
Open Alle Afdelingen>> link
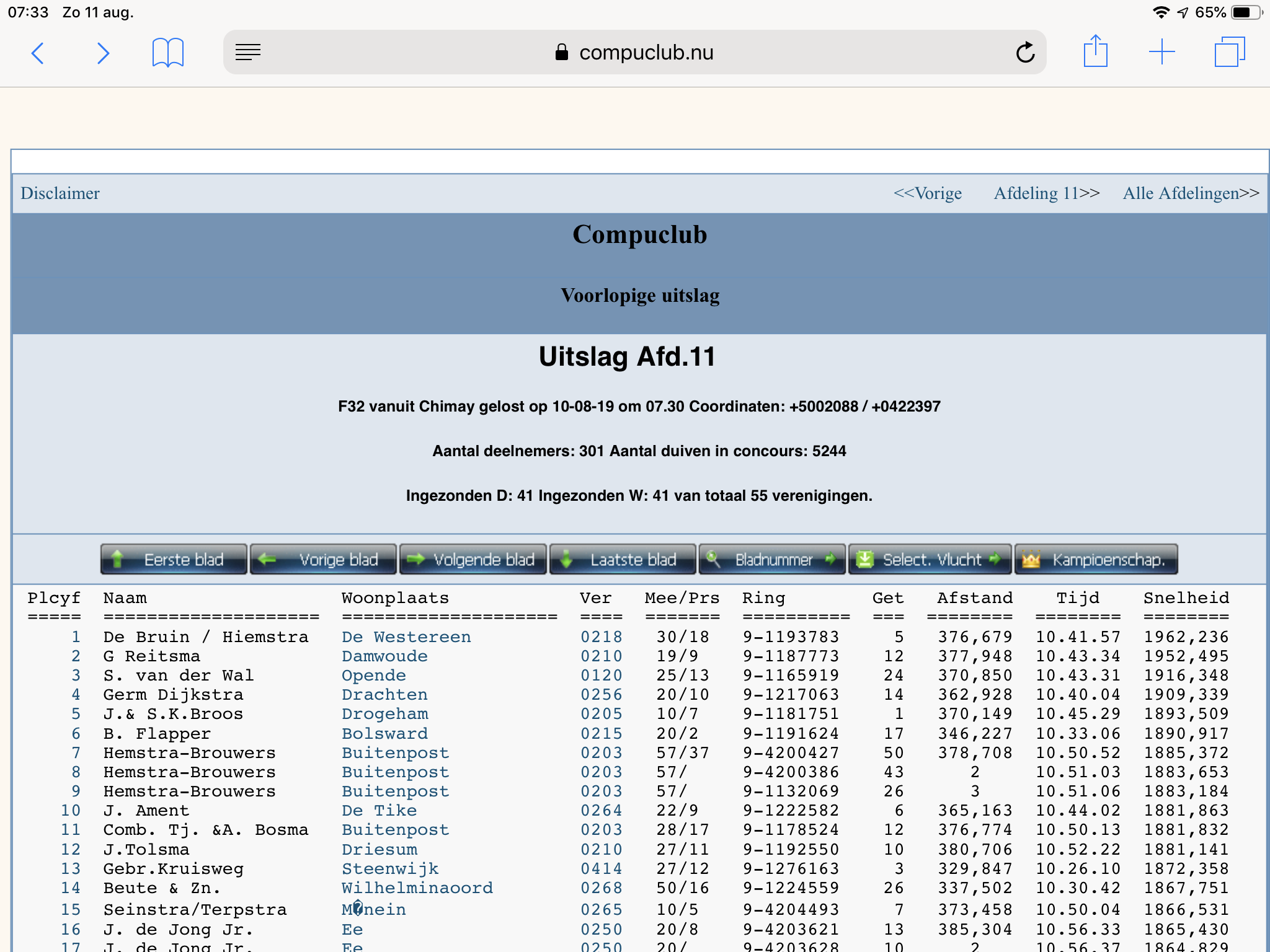click(x=1191, y=193)
